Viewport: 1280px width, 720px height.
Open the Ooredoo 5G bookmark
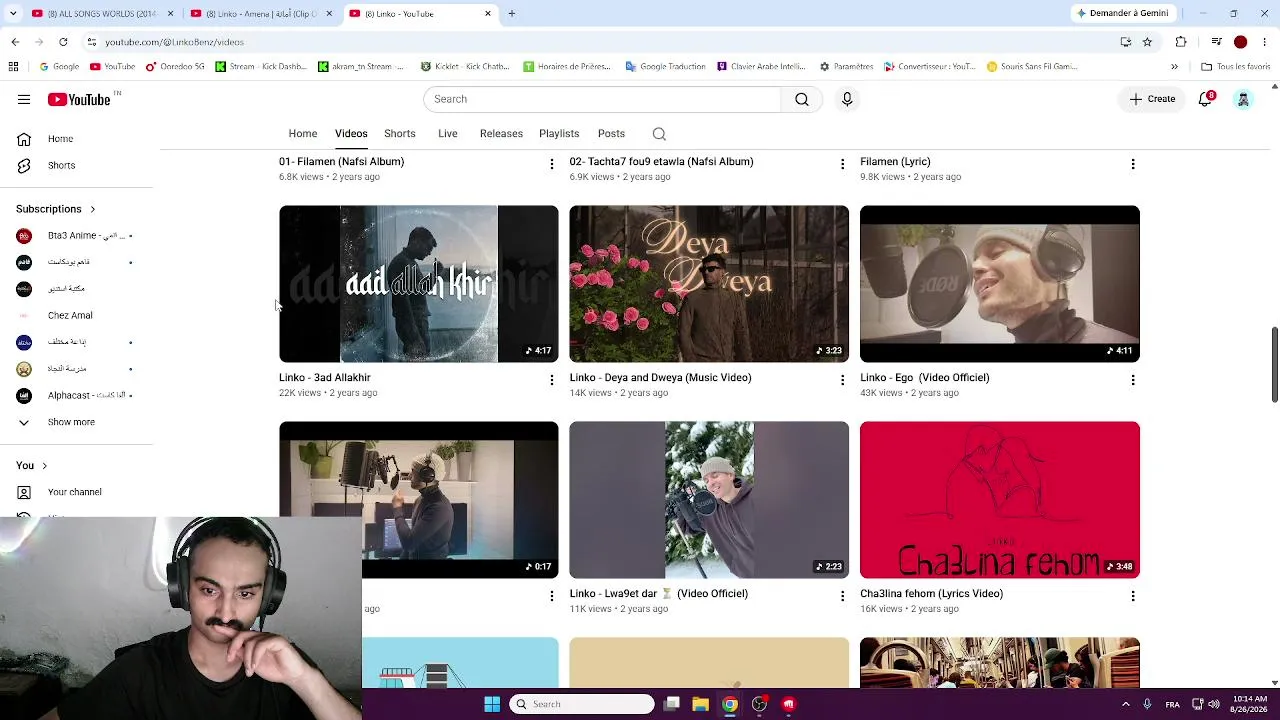coord(175,67)
